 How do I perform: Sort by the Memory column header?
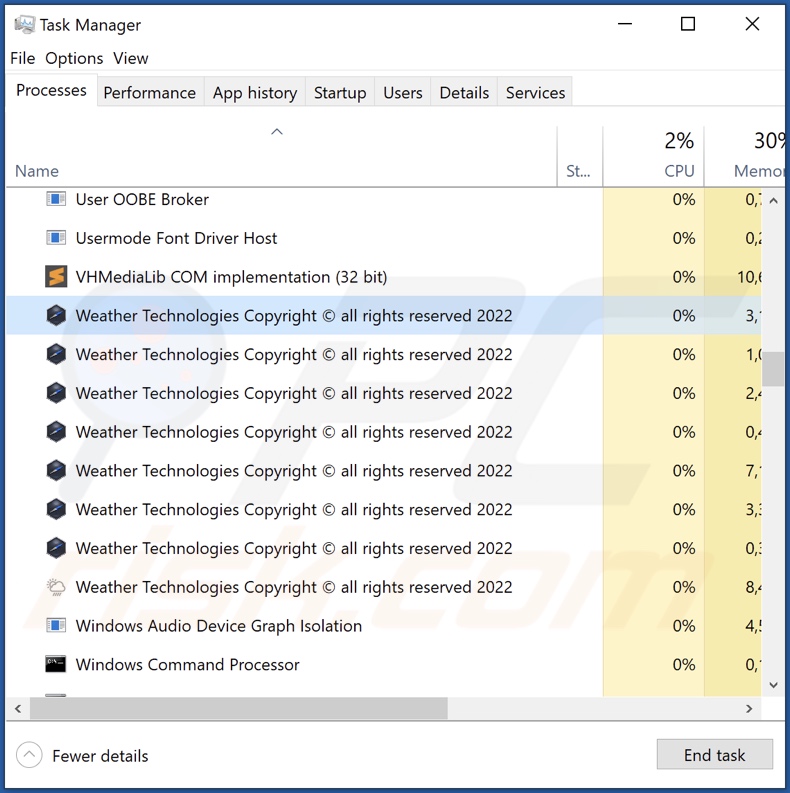click(744, 157)
